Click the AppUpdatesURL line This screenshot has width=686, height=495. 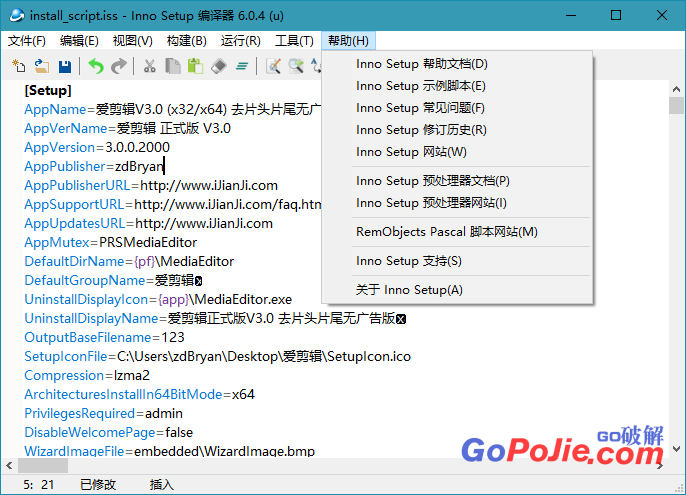tap(148, 224)
